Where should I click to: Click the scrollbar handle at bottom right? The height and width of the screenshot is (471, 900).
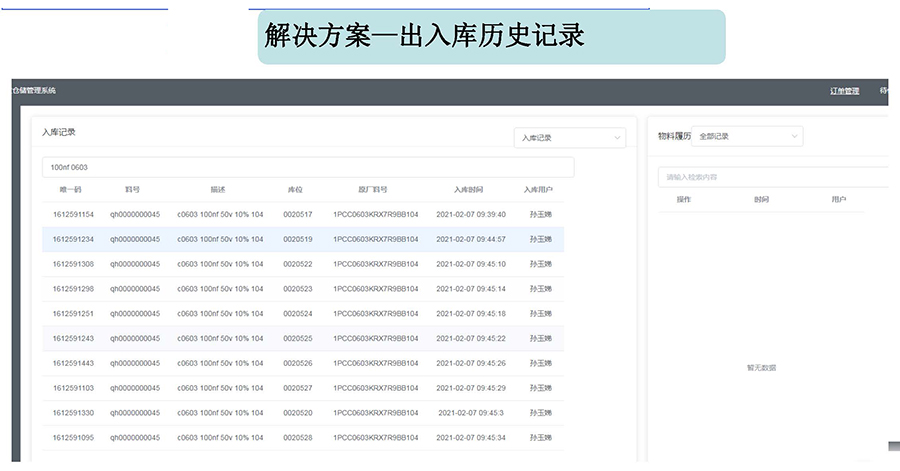tap(893, 446)
